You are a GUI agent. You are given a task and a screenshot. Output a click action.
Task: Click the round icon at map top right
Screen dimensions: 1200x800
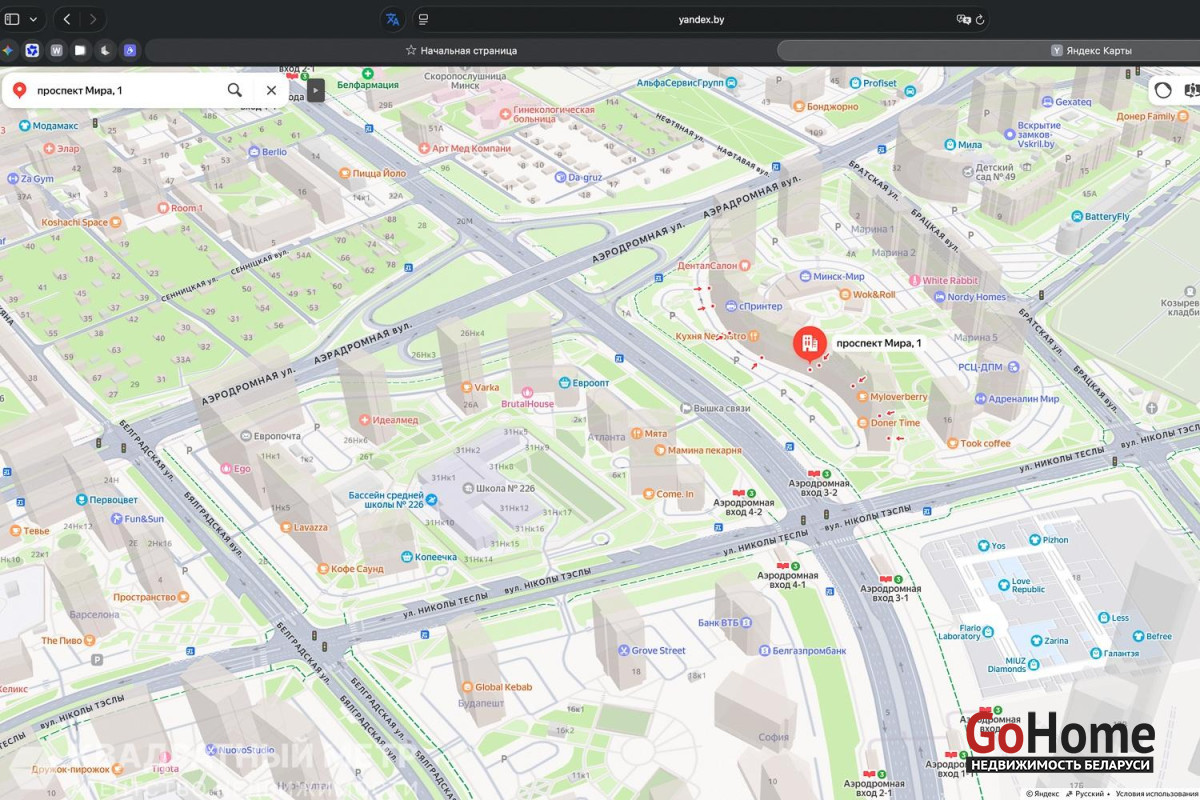tap(1163, 90)
